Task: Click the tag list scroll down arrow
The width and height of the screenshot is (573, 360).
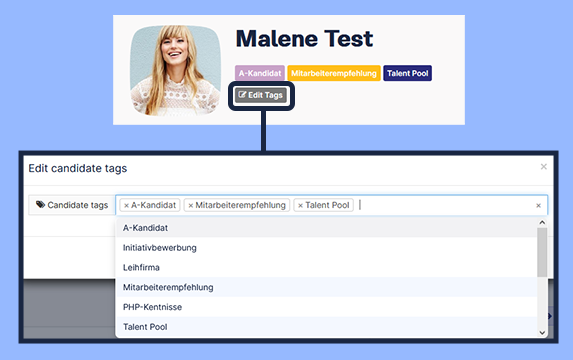Action: point(542,332)
